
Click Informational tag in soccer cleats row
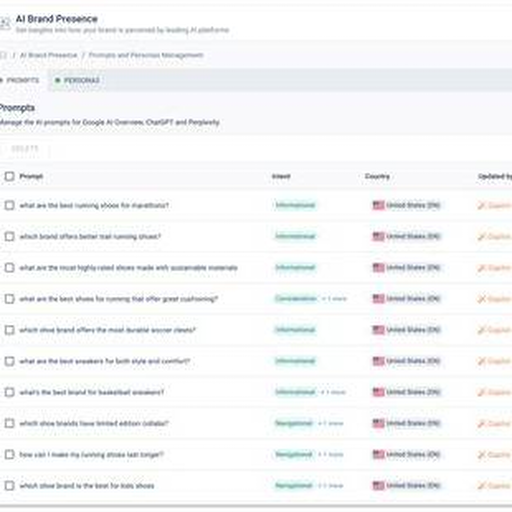click(x=295, y=330)
